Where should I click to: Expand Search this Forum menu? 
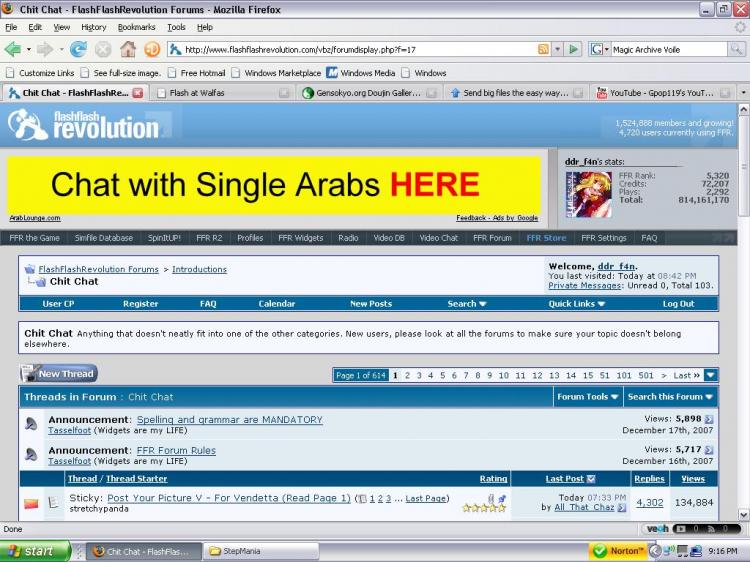(670, 397)
